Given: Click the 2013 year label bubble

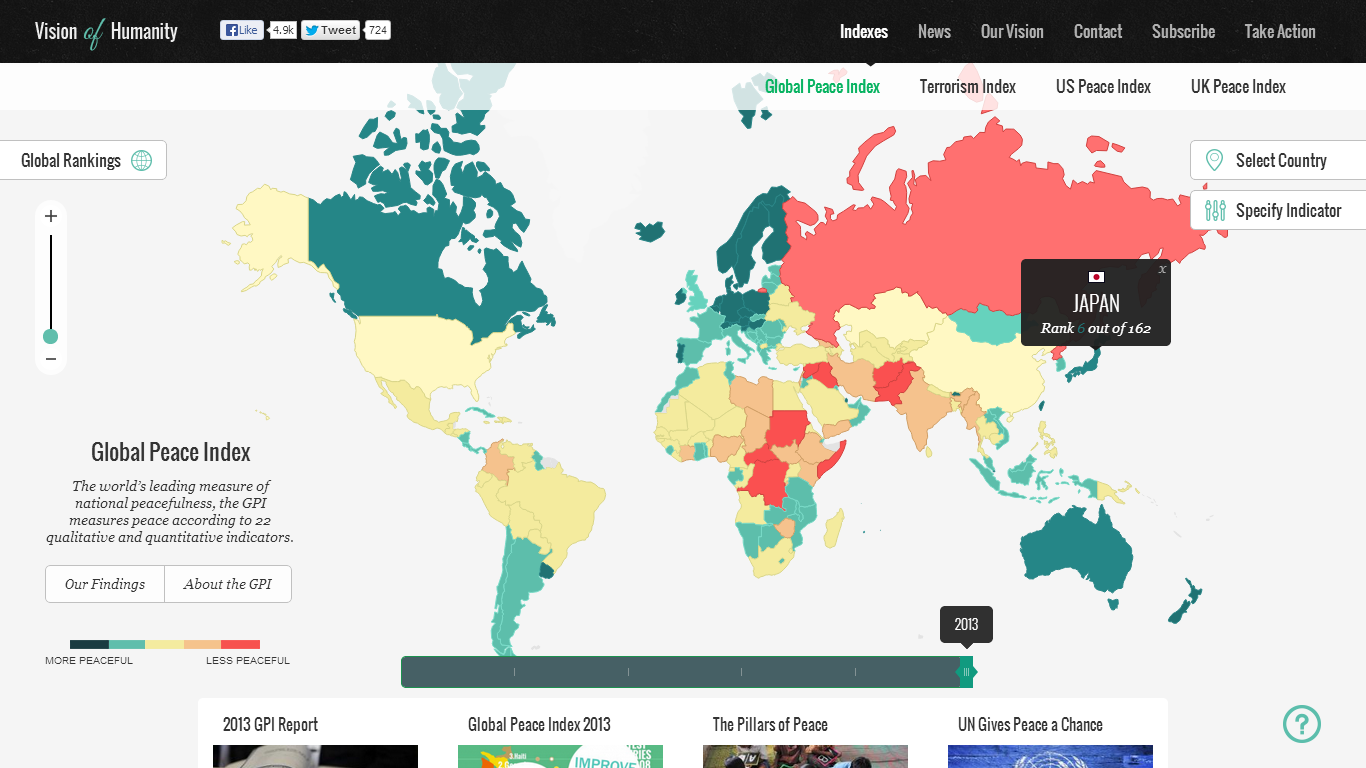Looking at the screenshot, I should [966, 624].
